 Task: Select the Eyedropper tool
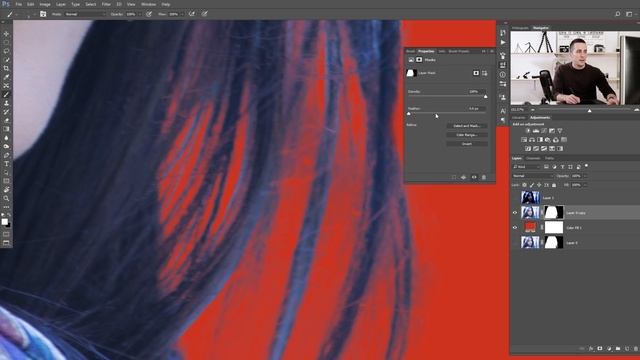pos(6,77)
